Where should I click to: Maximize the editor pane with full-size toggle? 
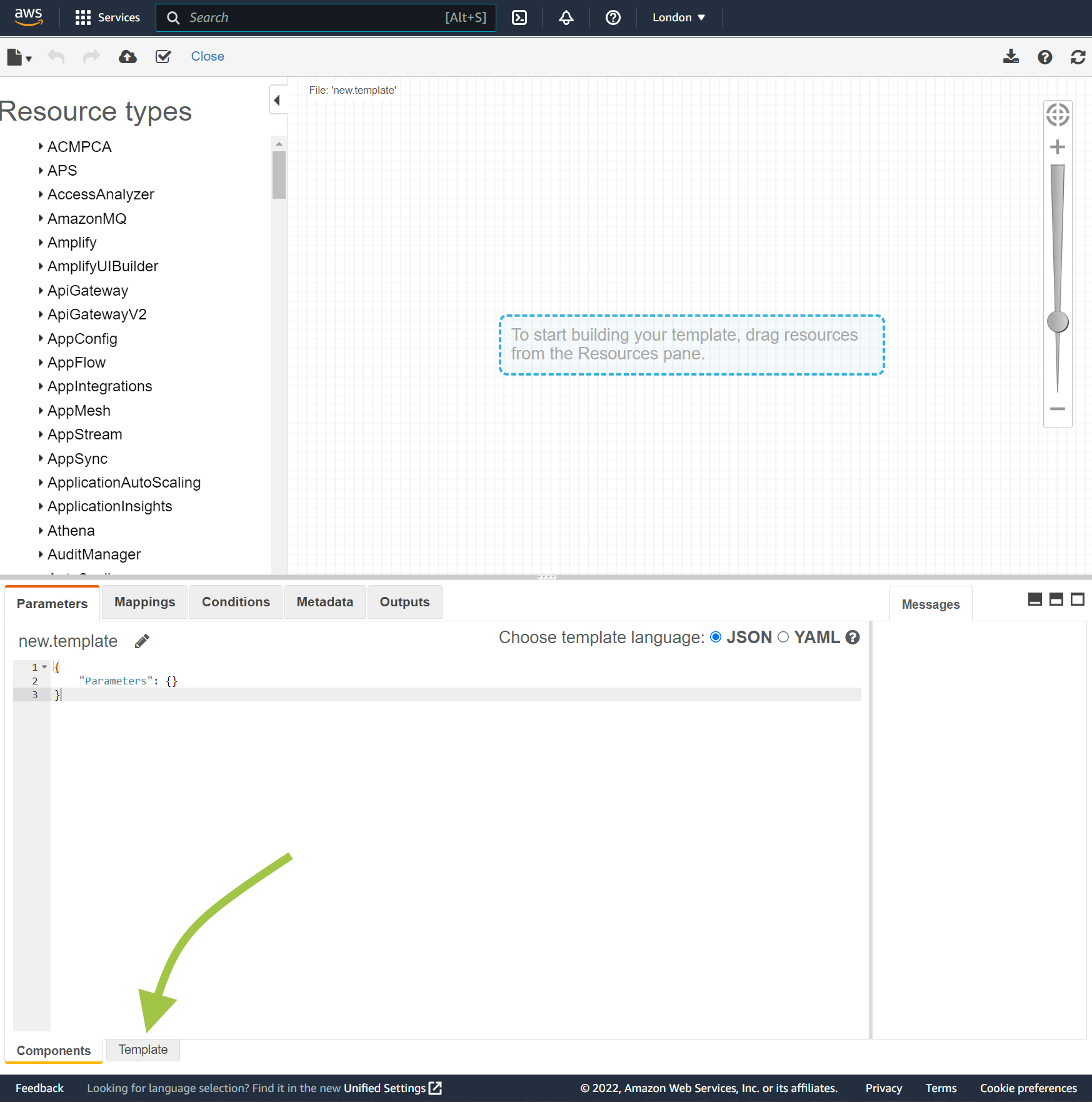[x=1078, y=599]
